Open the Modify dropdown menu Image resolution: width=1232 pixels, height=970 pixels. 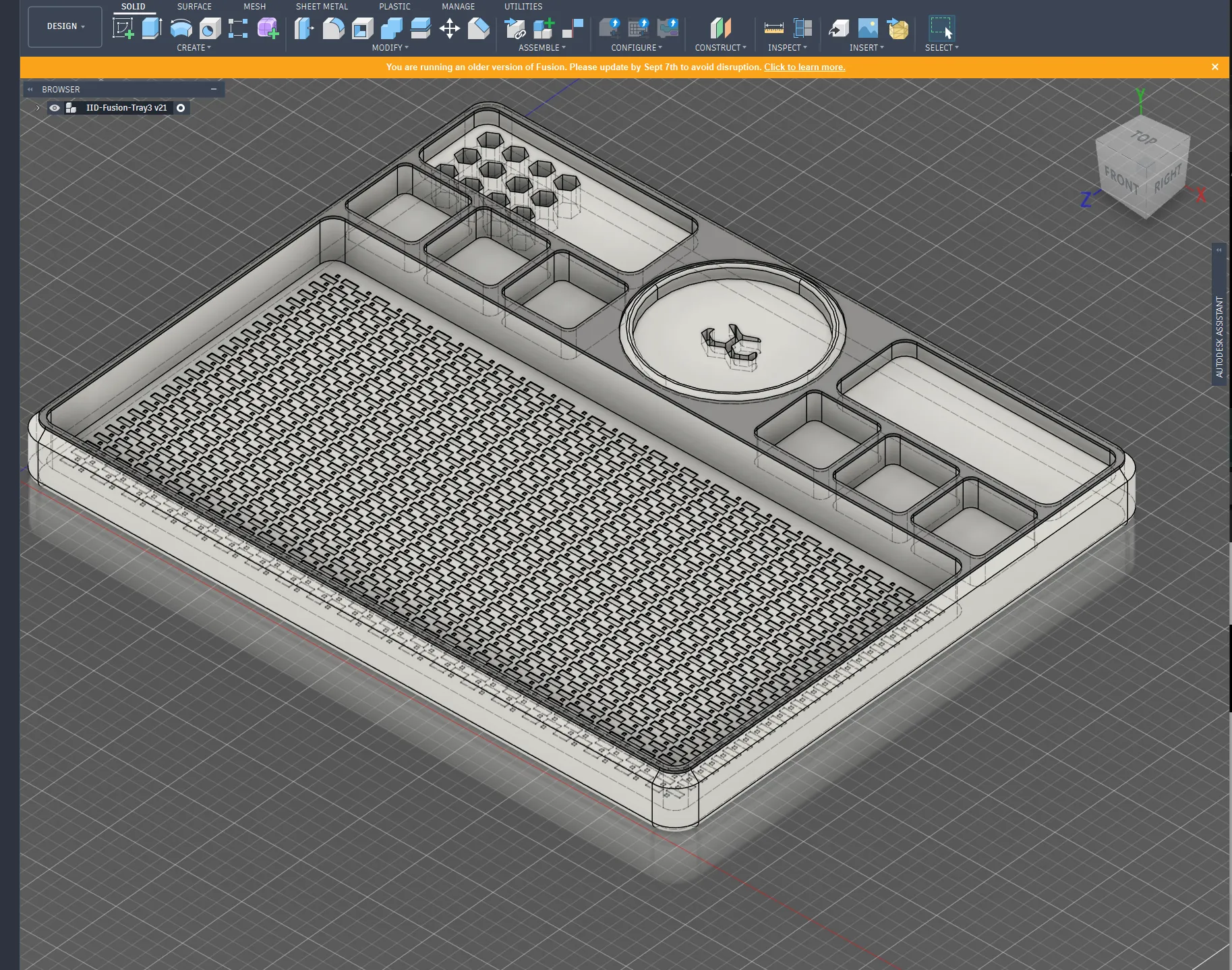click(x=390, y=48)
